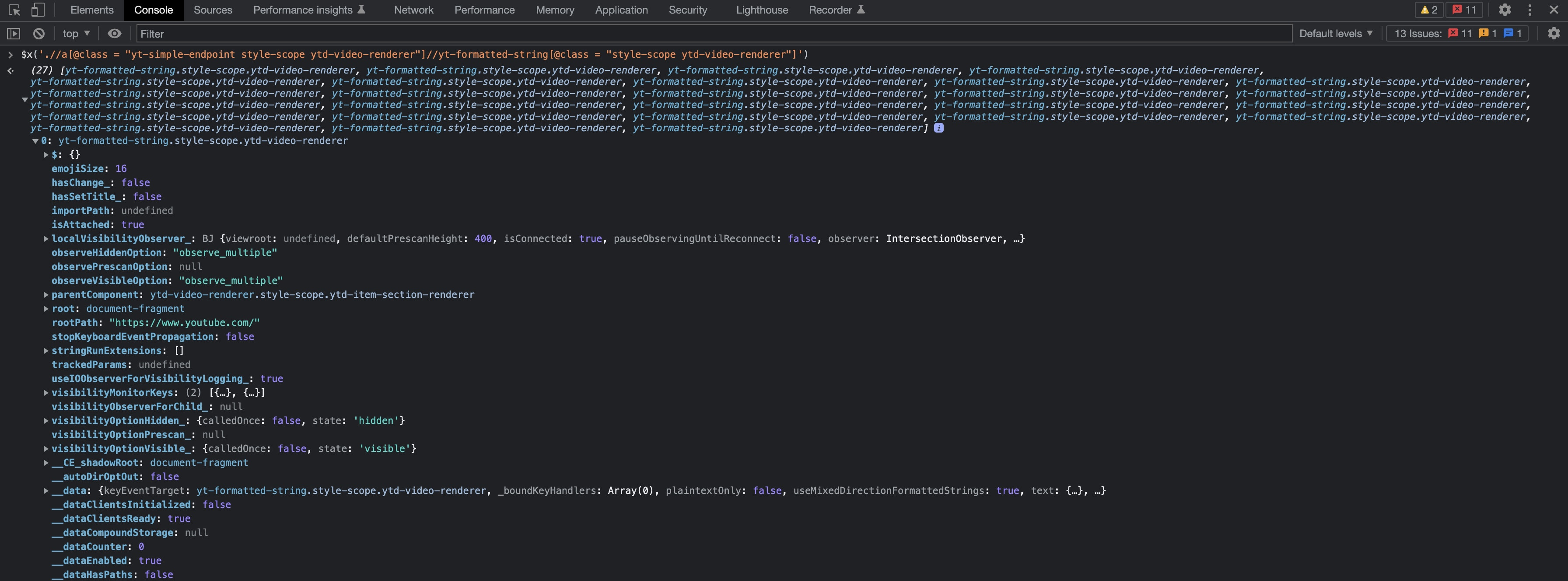Click the isAttached: true row
1568x581 pixels.
[98, 224]
